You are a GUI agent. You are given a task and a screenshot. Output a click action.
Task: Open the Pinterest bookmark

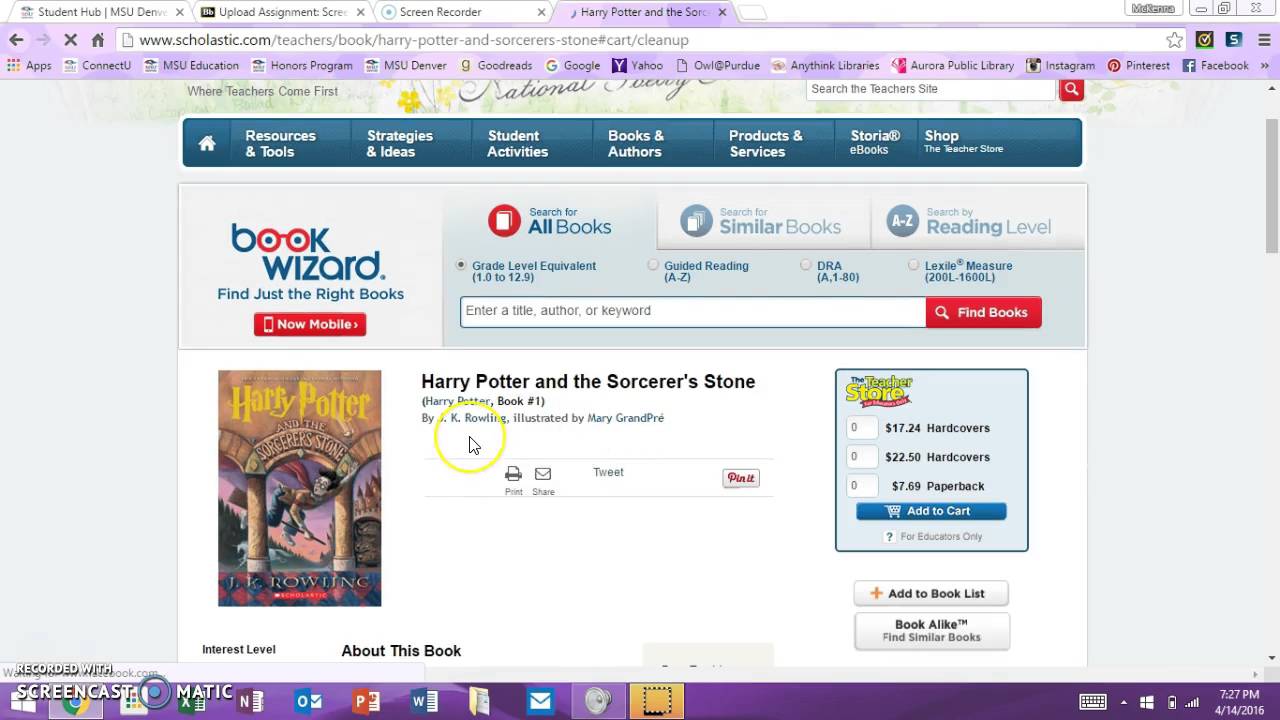pyautogui.click(x=1138, y=65)
